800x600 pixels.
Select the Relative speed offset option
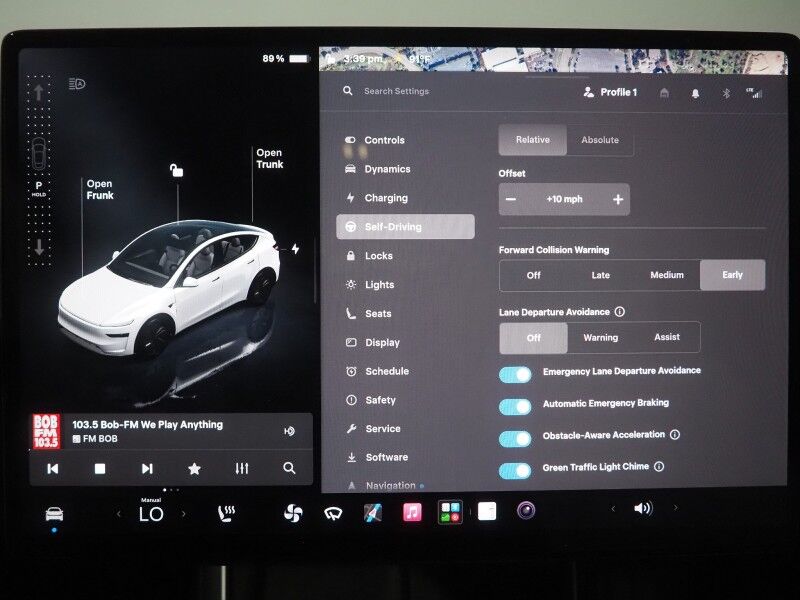pyautogui.click(x=532, y=140)
